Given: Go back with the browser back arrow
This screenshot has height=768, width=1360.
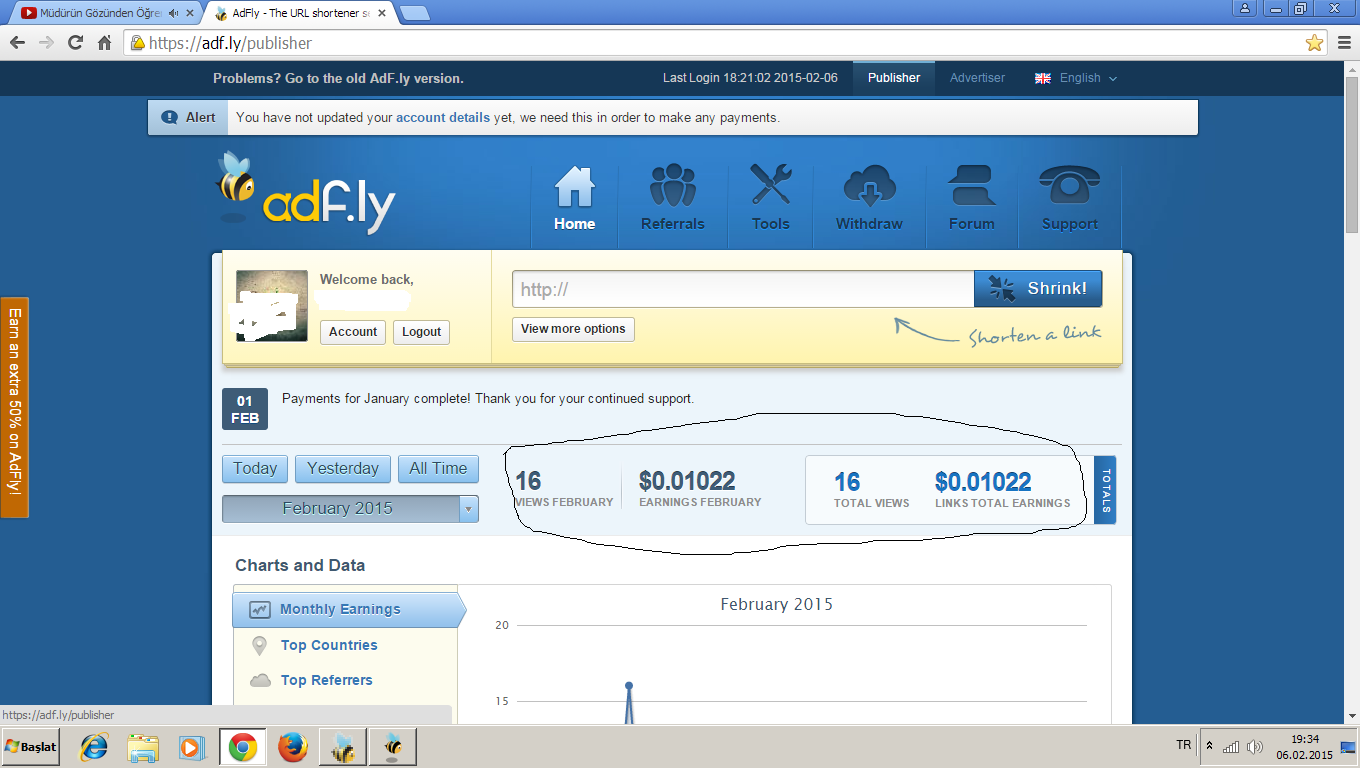Looking at the screenshot, I should click(x=18, y=43).
